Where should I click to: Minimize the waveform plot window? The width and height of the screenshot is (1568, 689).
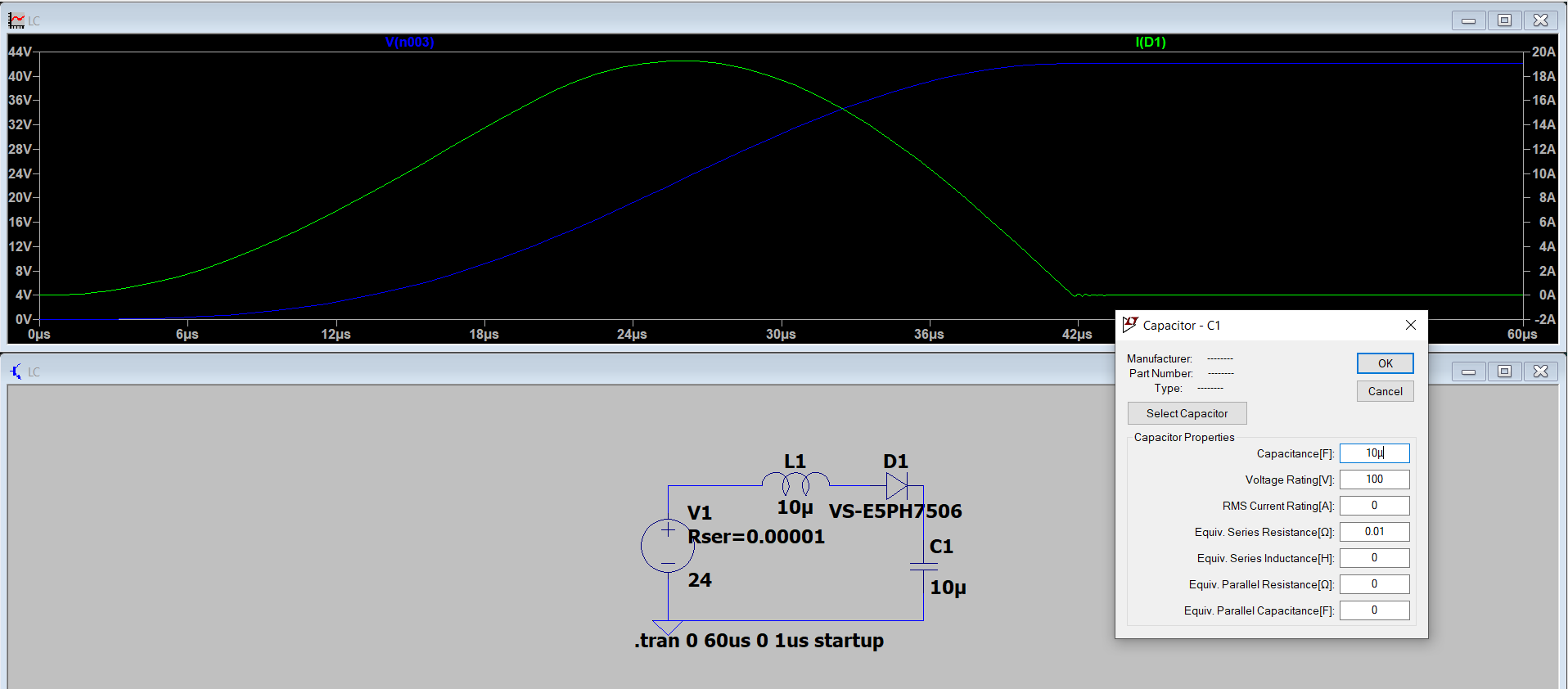point(1468,20)
